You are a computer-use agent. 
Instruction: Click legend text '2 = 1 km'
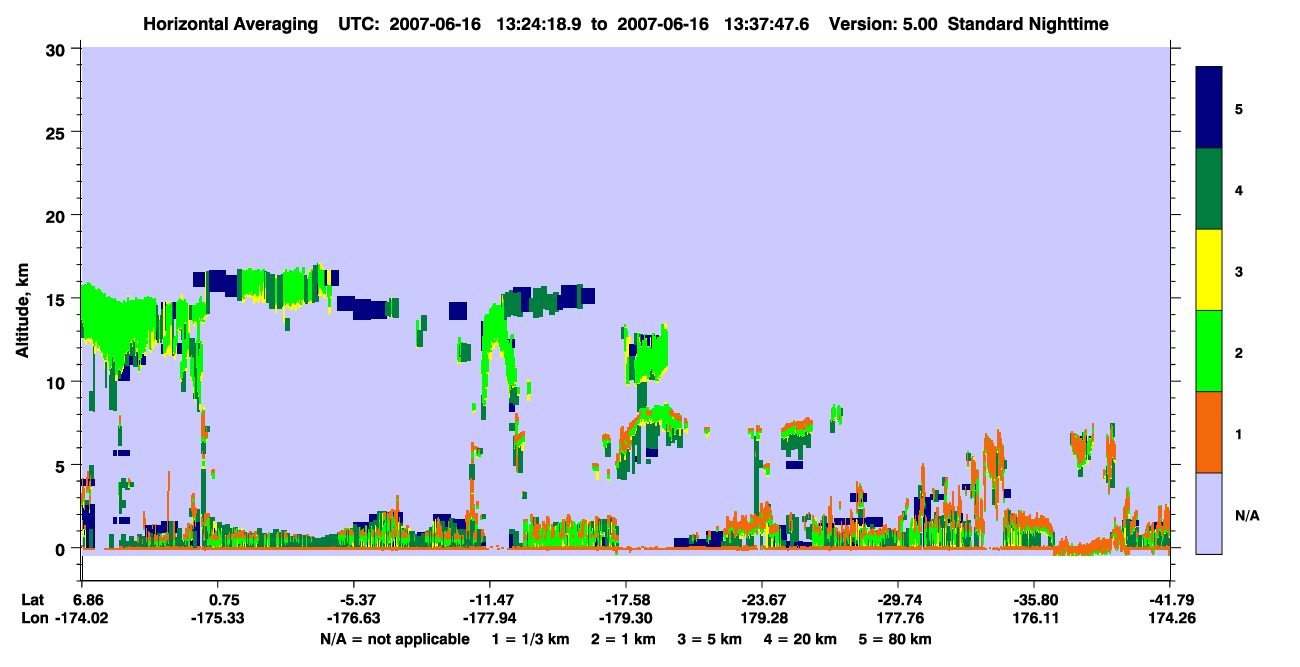pyautogui.click(x=623, y=638)
